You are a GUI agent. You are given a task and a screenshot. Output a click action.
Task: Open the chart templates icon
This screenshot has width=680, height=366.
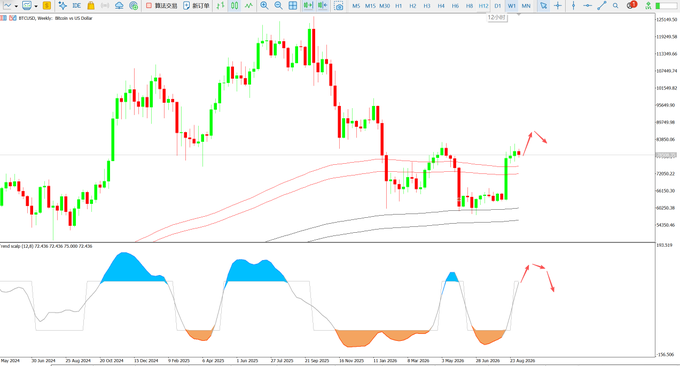[x=27, y=6]
